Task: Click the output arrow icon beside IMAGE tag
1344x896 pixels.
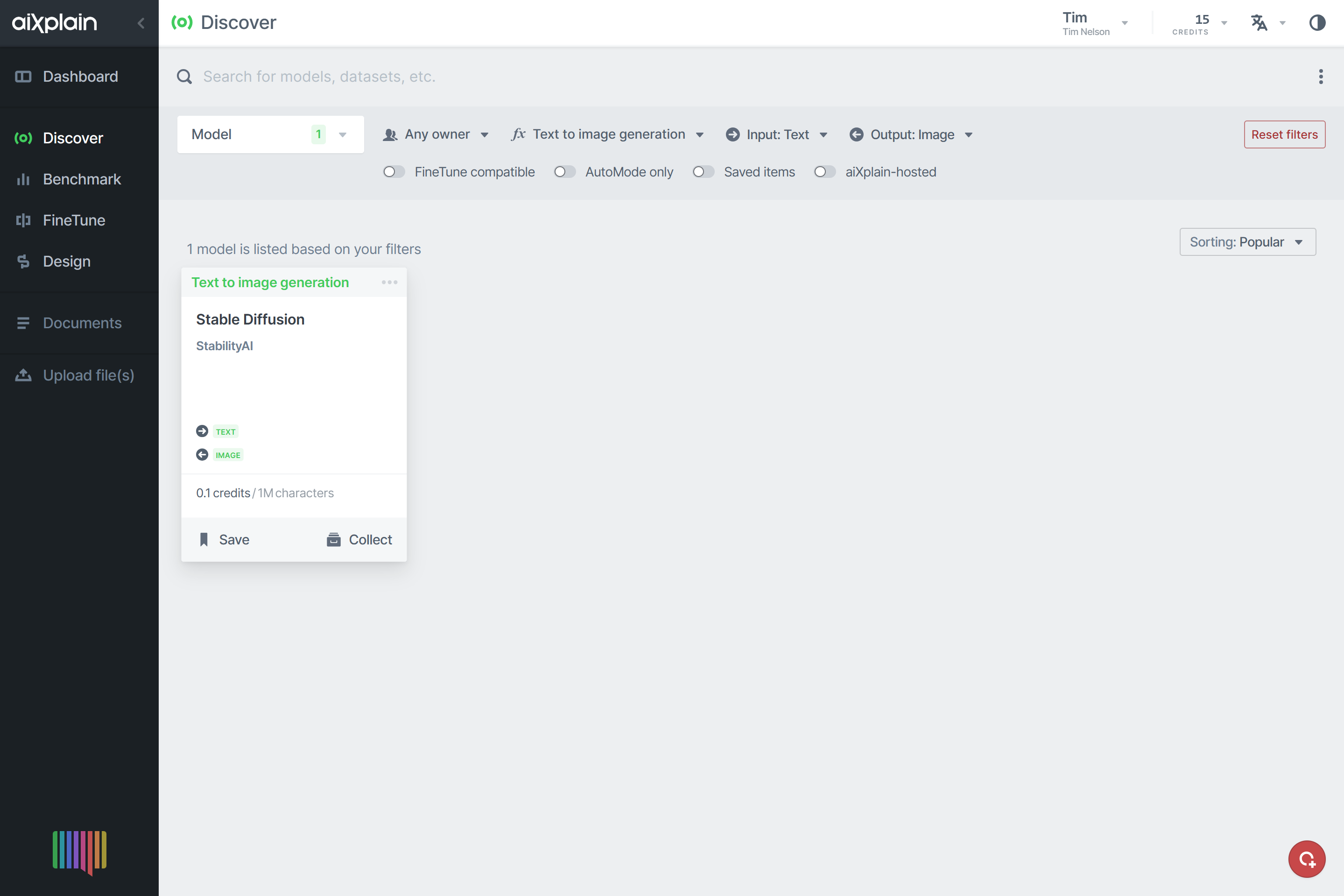Action: point(202,454)
